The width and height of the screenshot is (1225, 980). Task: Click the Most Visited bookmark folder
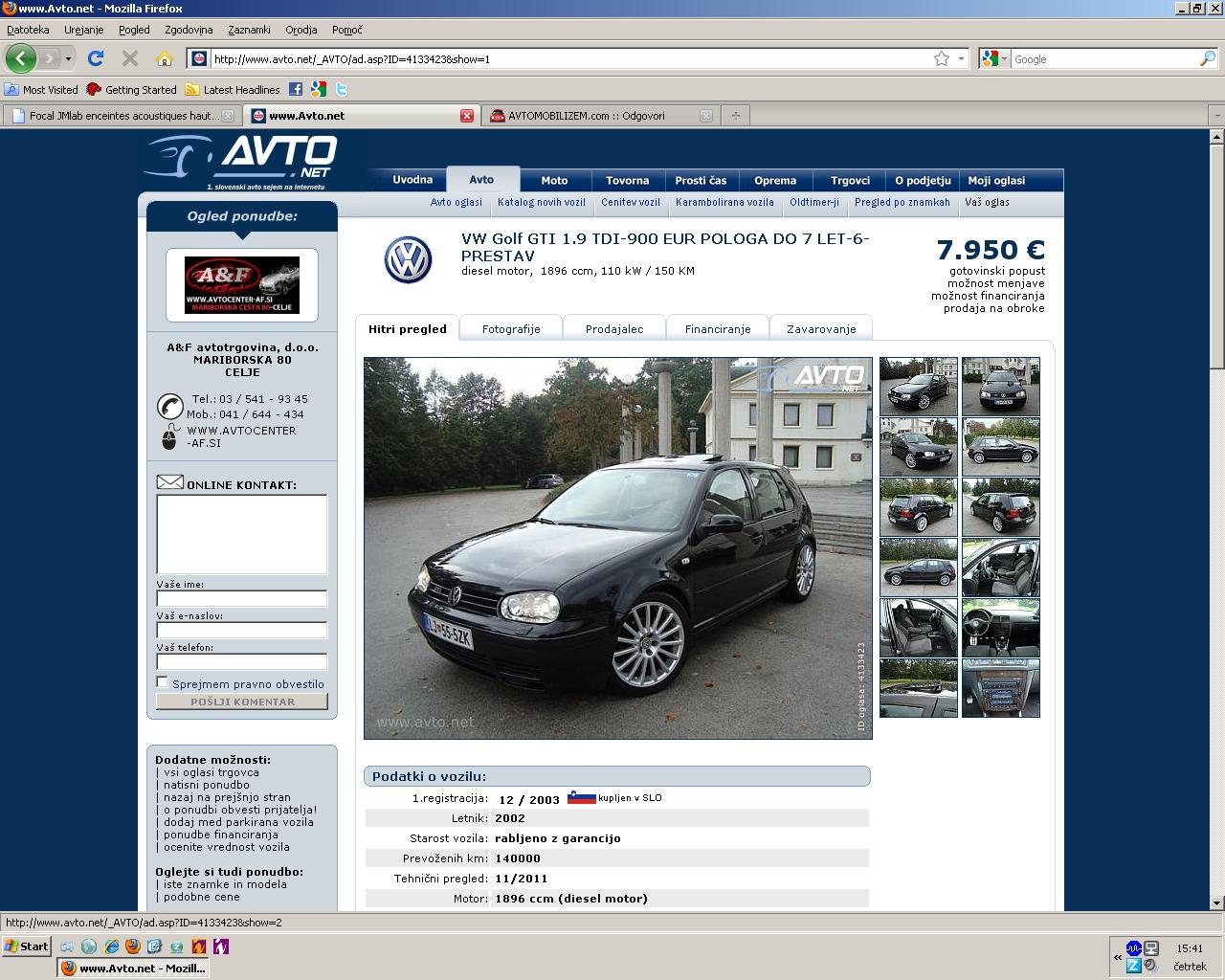pos(41,89)
